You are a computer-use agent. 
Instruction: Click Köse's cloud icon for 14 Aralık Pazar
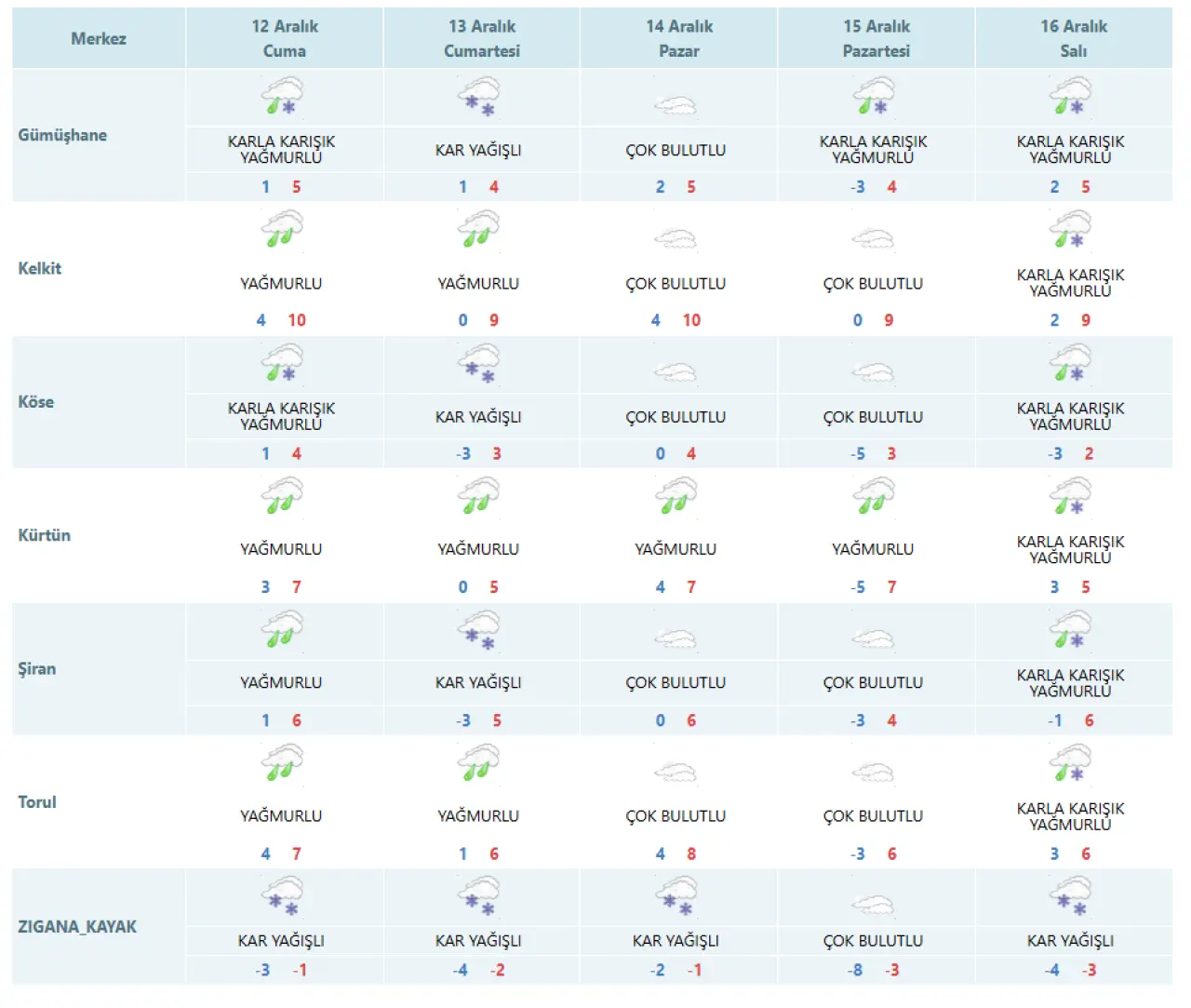pos(676,372)
